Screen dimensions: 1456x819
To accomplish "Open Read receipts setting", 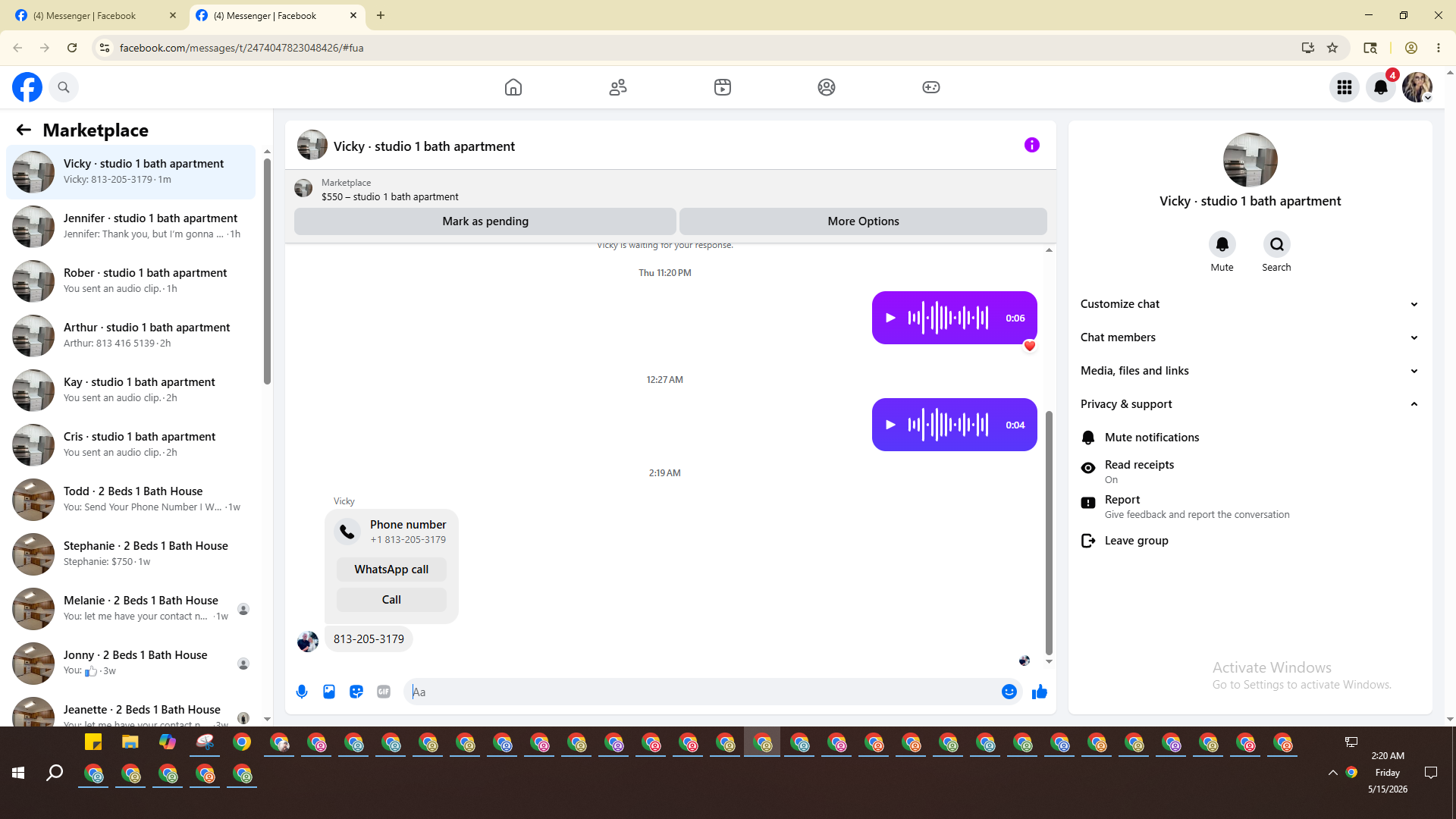I will pyautogui.click(x=1250, y=471).
